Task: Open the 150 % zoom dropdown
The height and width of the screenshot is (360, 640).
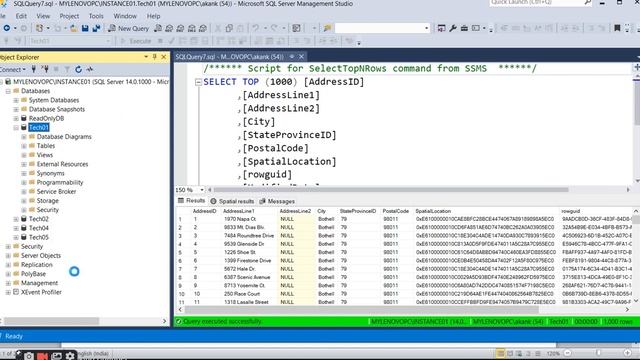Action: (202, 190)
